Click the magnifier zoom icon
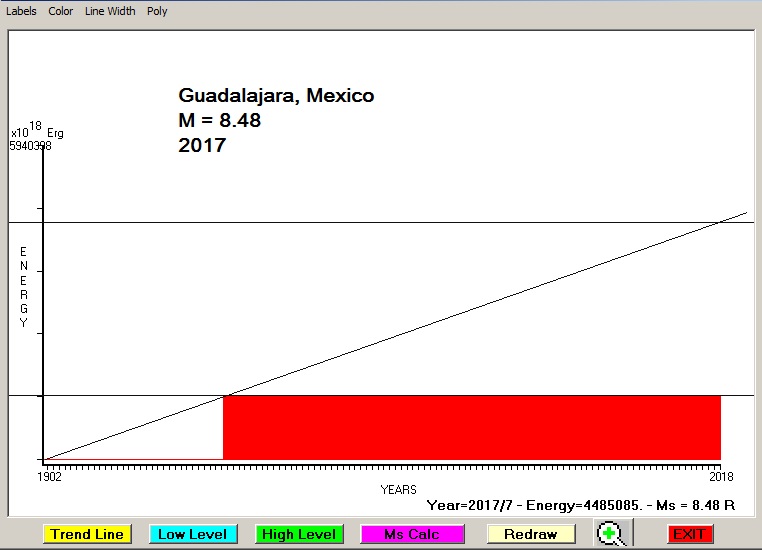The image size is (762, 550). [x=609, y=534]
